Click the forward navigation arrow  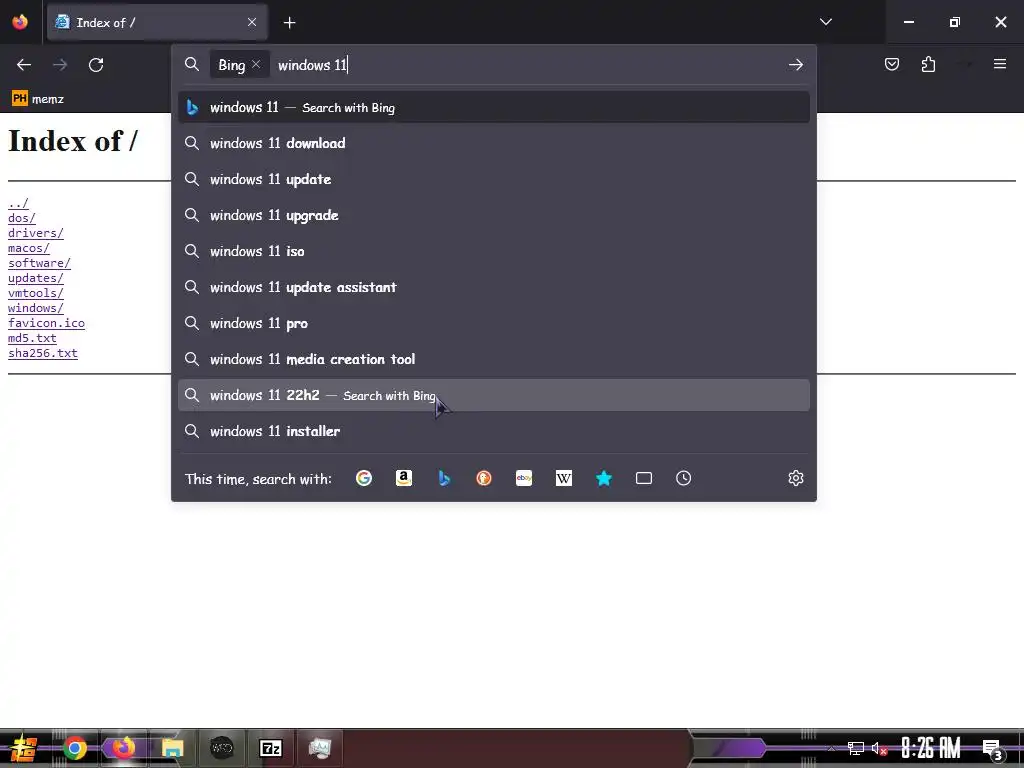pos(60,65)
